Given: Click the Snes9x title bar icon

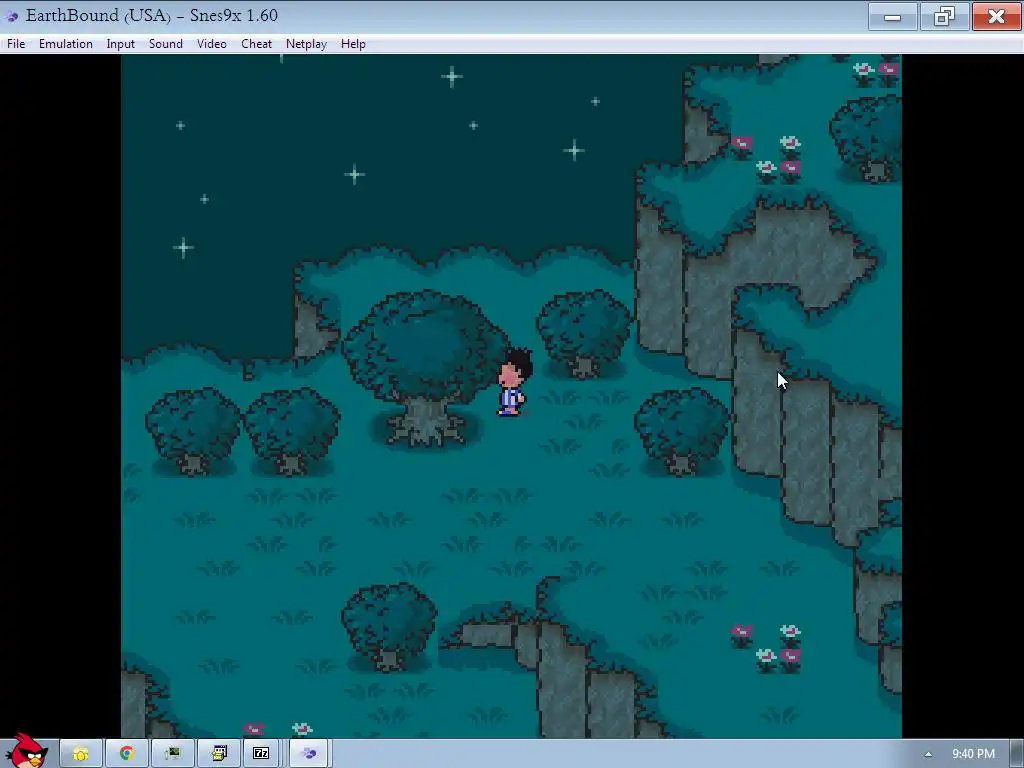Looking at the screenshot, I should 11,16.
